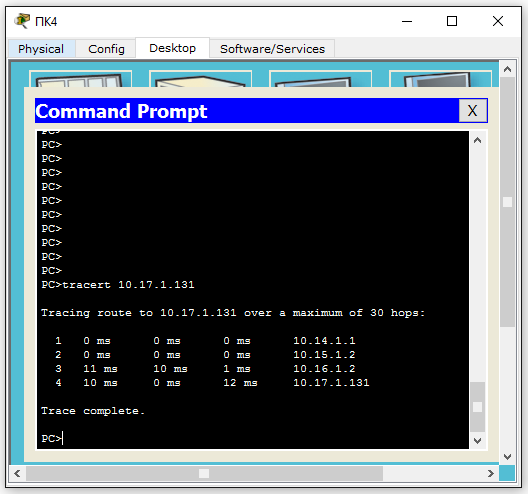Click fourth desktop app thumbnail behind prompt
Screen dimensions: 528x494
pyautogui.click(x=440, y=79)
